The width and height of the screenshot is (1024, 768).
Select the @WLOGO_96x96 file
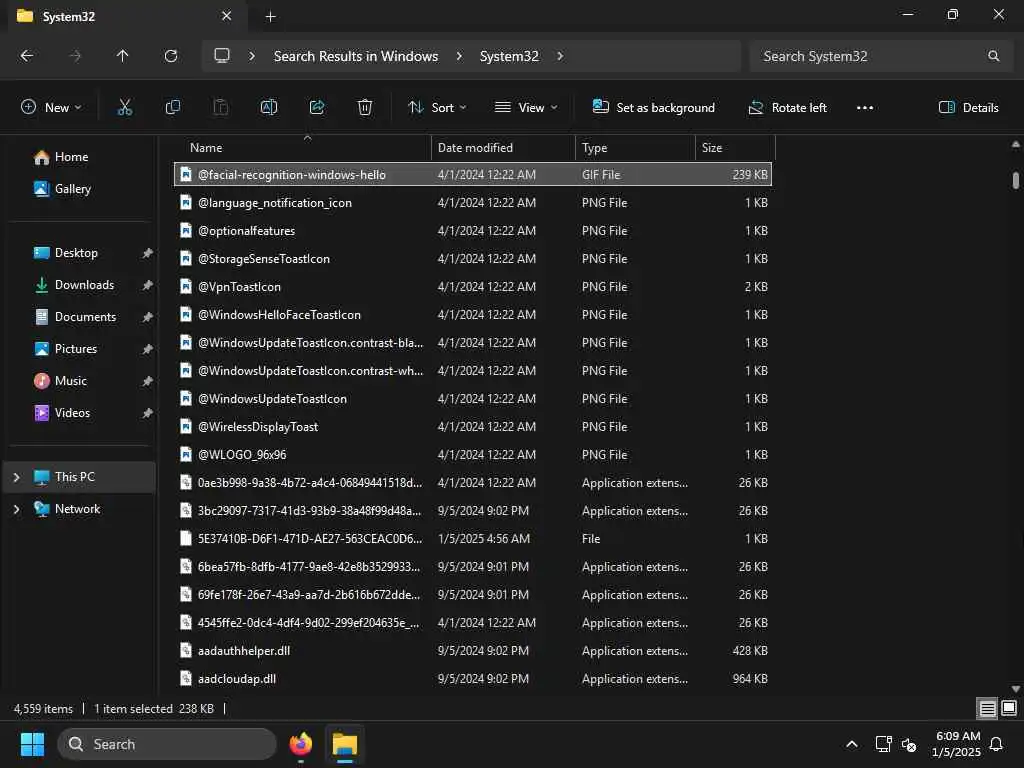click(x=473, y=455)
